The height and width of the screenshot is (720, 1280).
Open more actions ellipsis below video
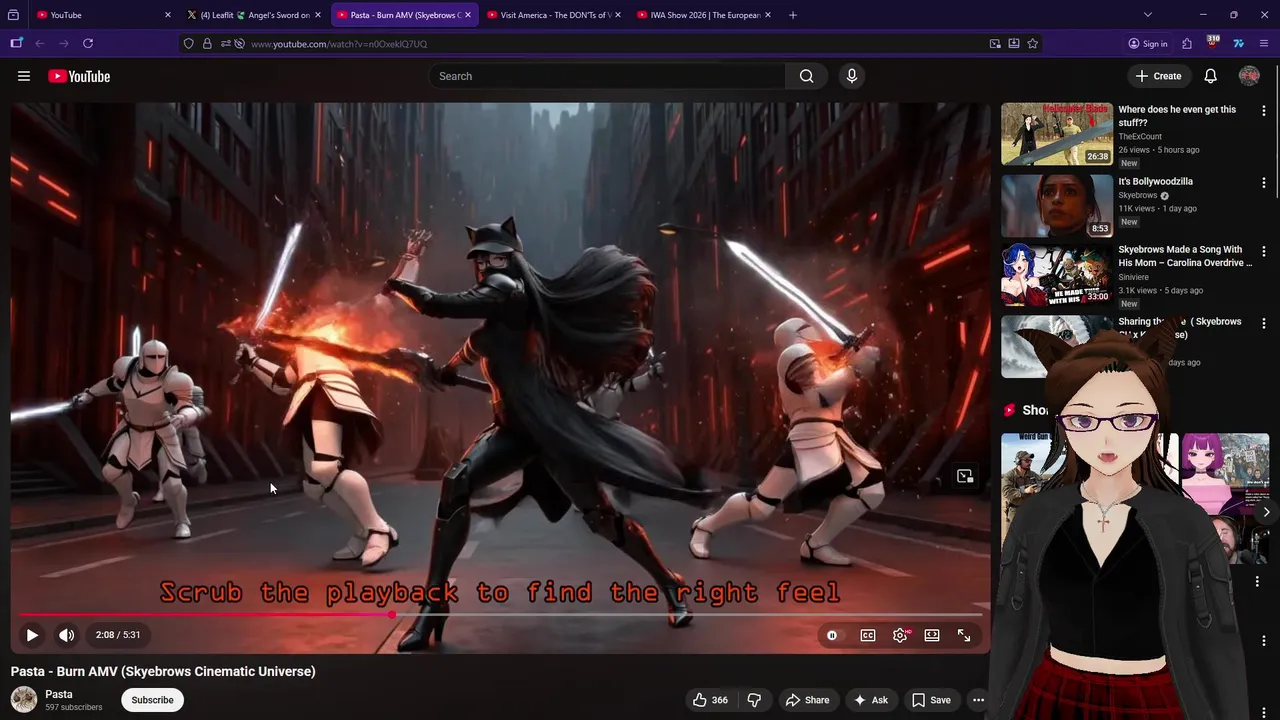(x=978, y=700)
